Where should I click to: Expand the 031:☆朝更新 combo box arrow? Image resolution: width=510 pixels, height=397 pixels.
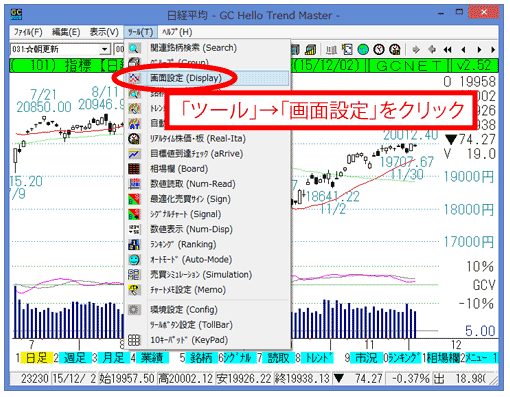tap(105, 49)
